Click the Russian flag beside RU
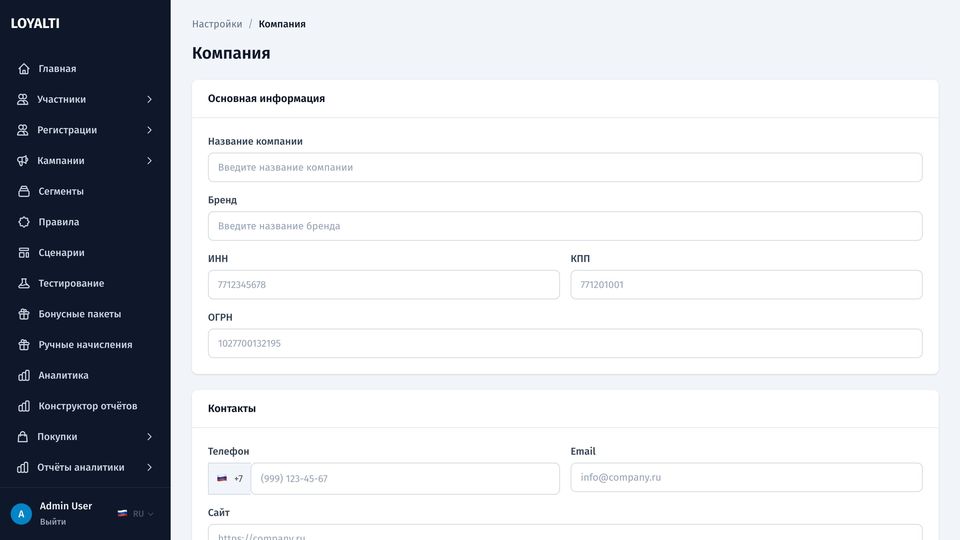The width and height of the screenshot is (960, 540). pos(122,514)
